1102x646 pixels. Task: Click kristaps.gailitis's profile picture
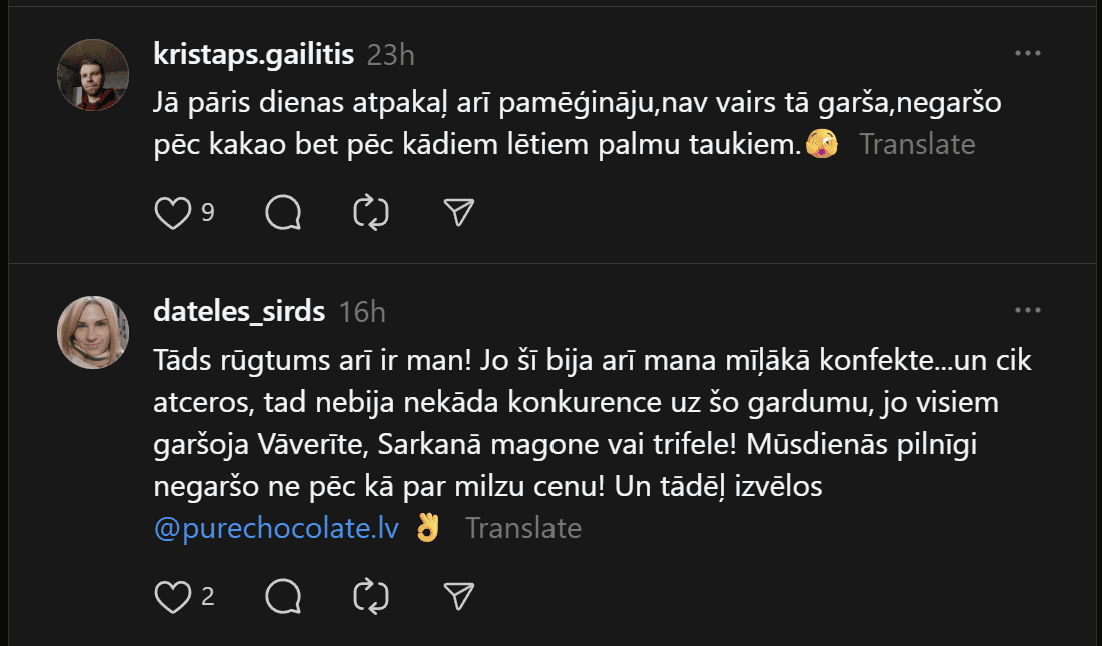[93, 75]
